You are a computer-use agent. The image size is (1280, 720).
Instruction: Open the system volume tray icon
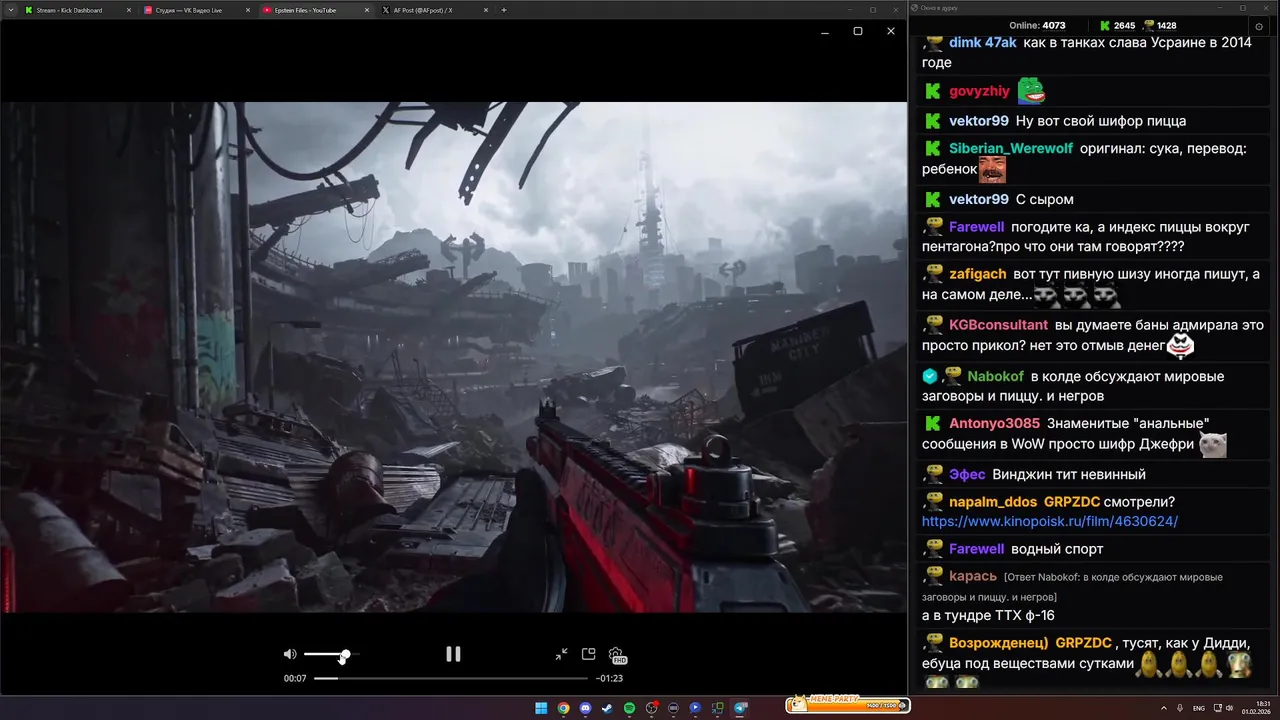1230,708
